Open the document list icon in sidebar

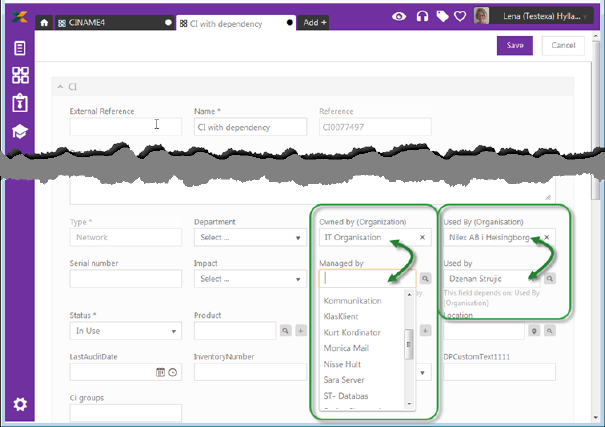[20, 48]
